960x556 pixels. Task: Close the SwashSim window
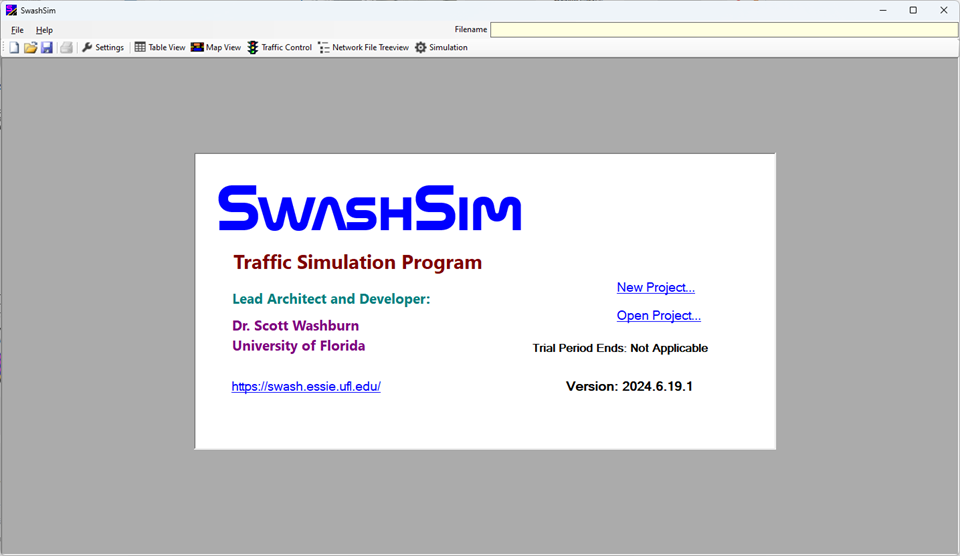point(943,10)
